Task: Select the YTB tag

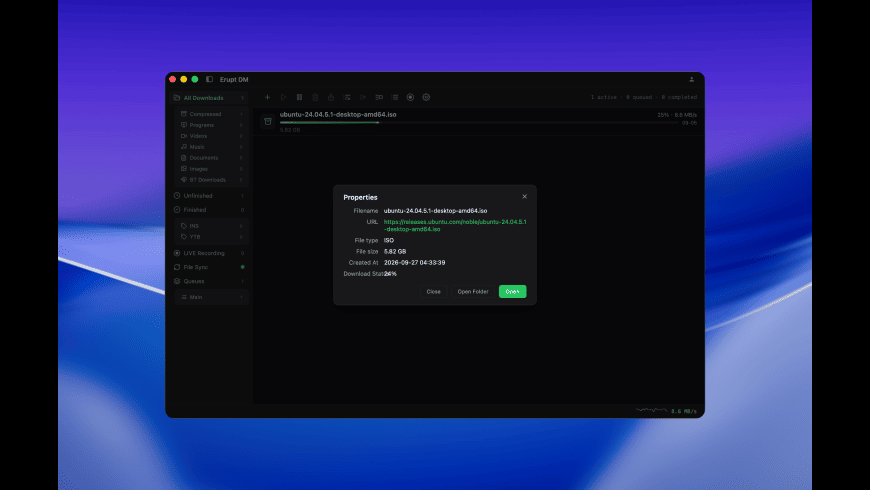Action: [x=211, y=237]
